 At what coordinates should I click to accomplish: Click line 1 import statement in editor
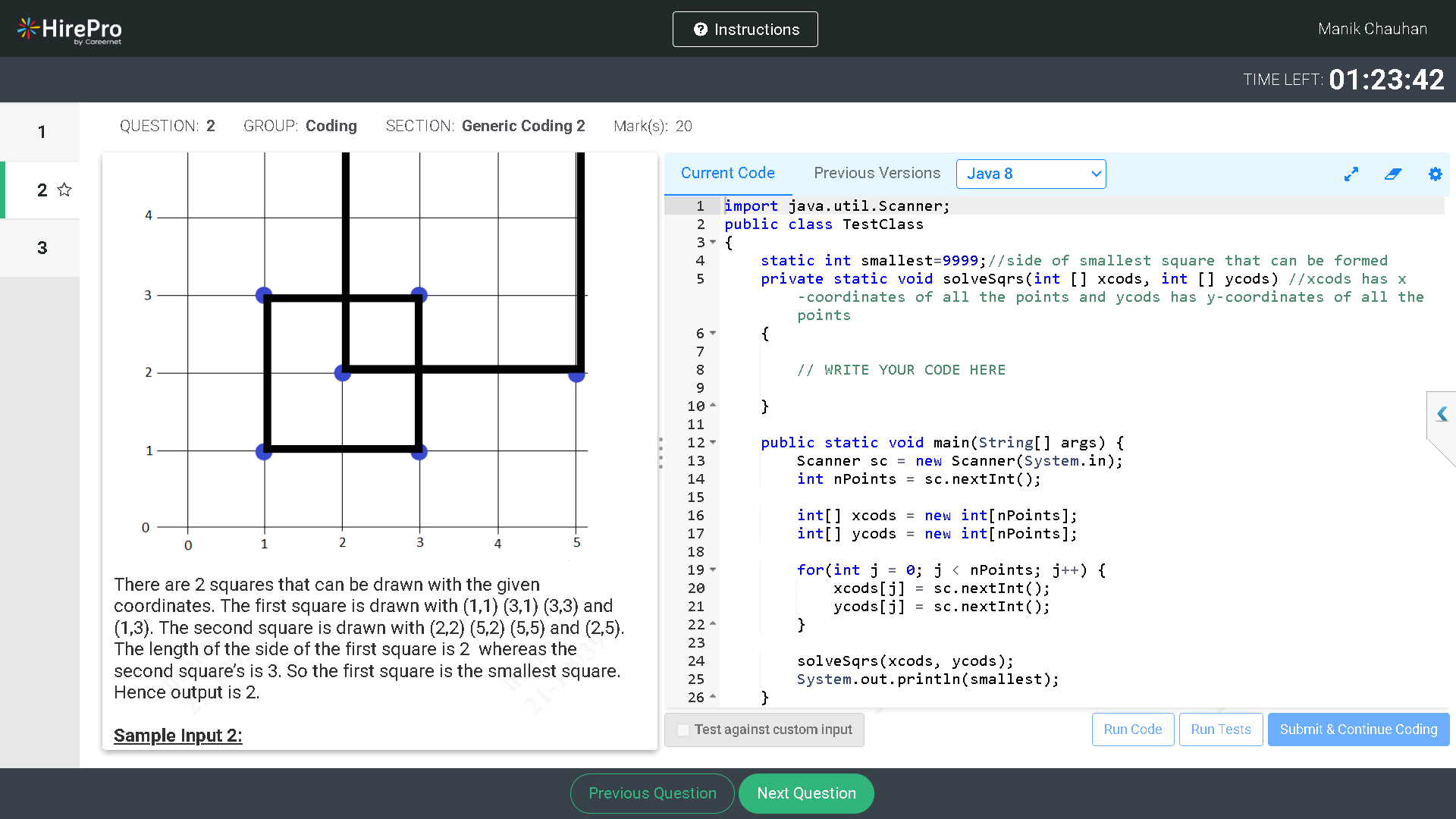pyautogui.click(x=836, y=206)
